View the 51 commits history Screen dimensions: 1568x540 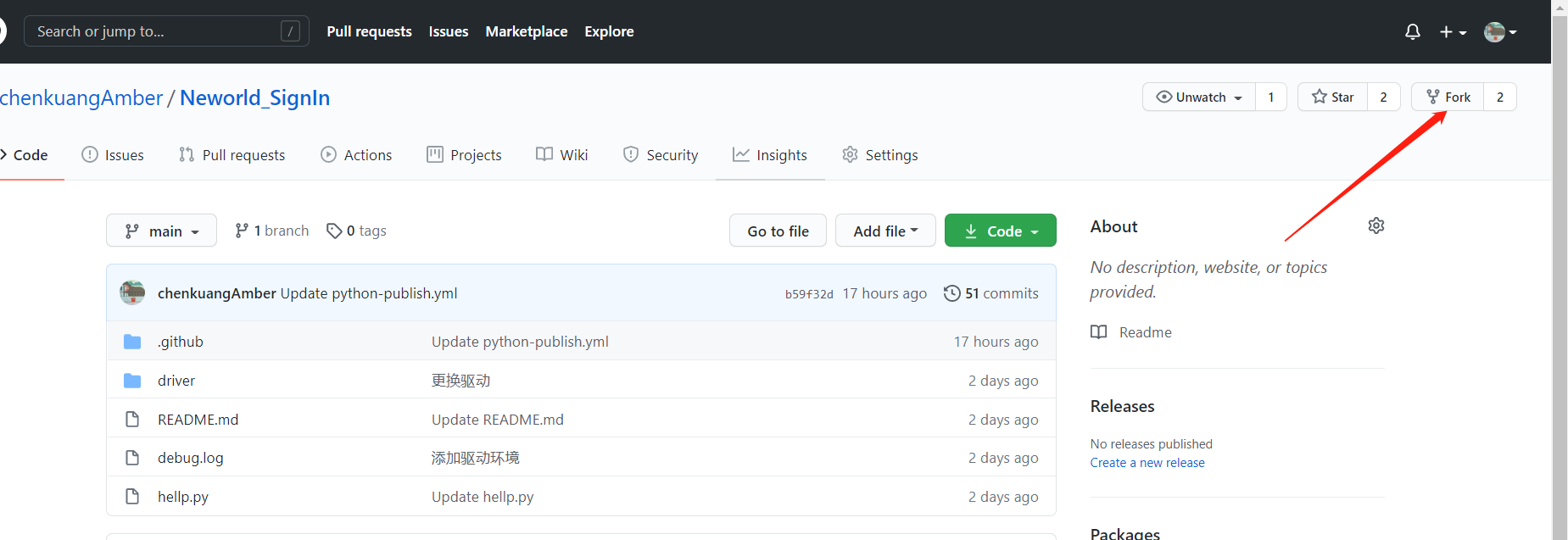point(990,293)
